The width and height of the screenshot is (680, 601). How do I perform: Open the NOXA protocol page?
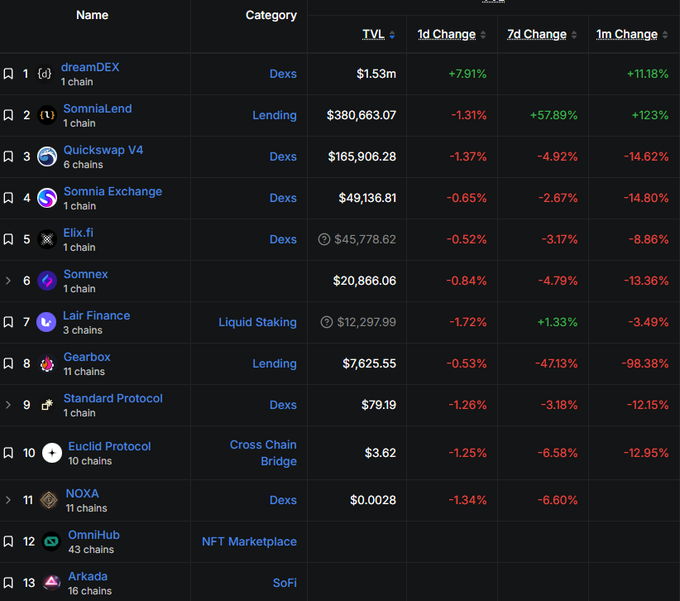coord(82,493)
